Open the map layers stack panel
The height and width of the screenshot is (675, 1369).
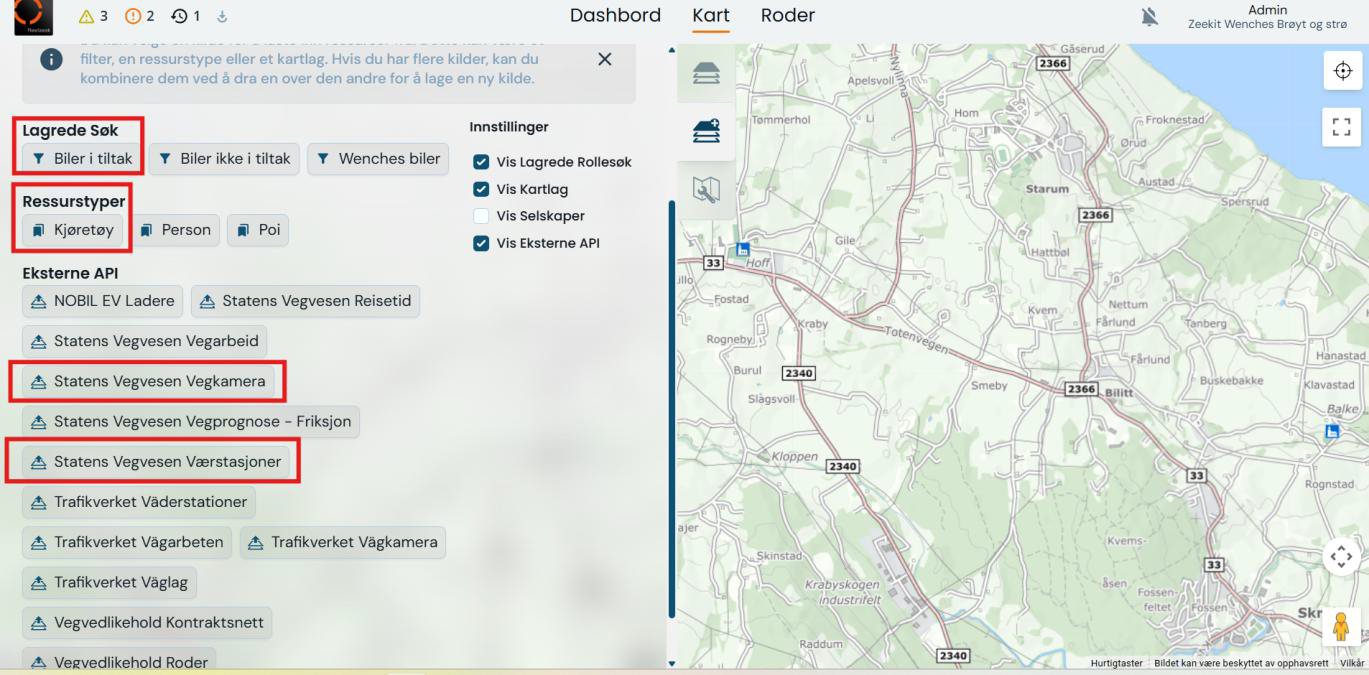706,72
